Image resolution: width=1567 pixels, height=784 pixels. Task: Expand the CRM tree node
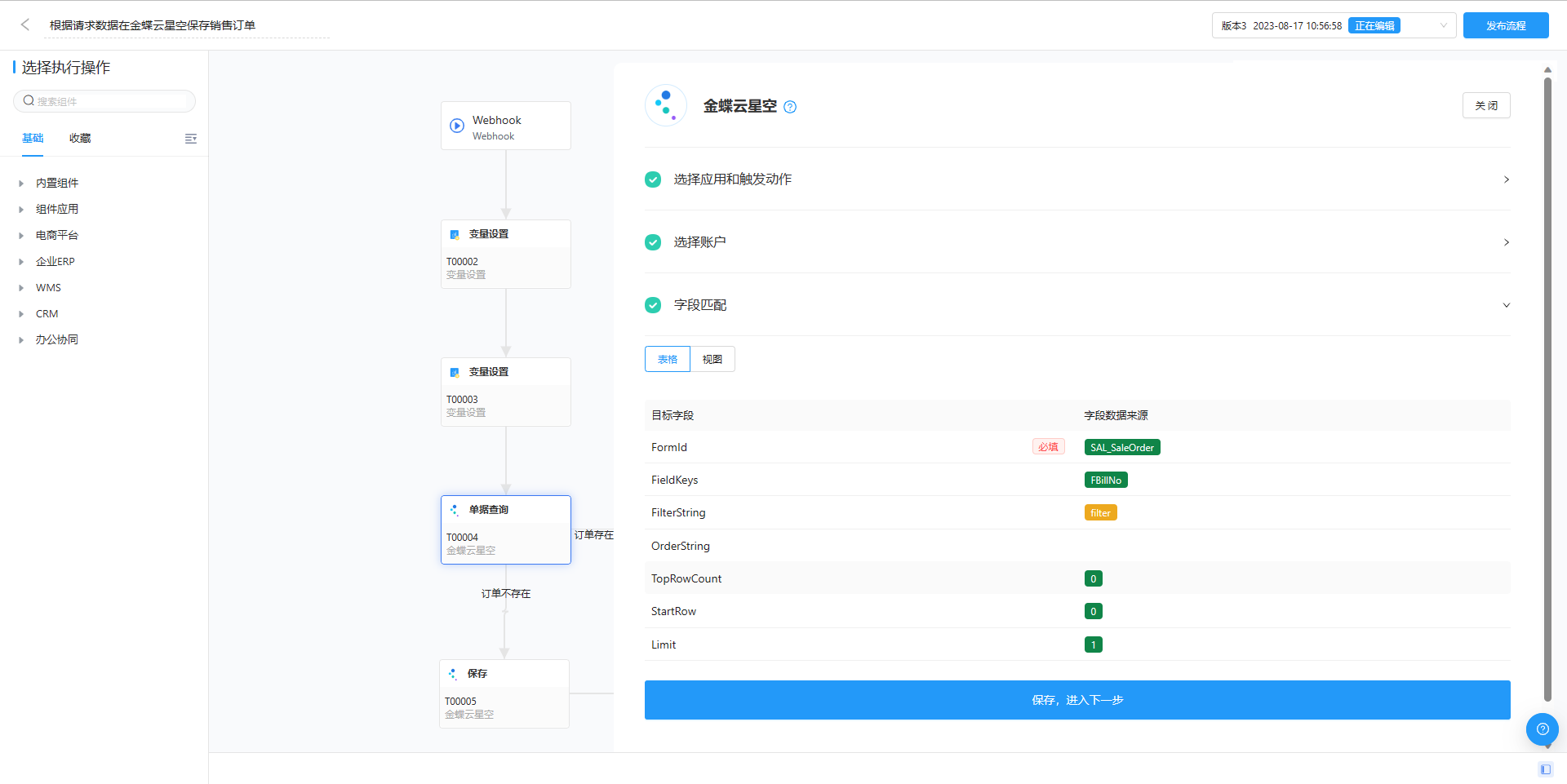tap(21, 314)
